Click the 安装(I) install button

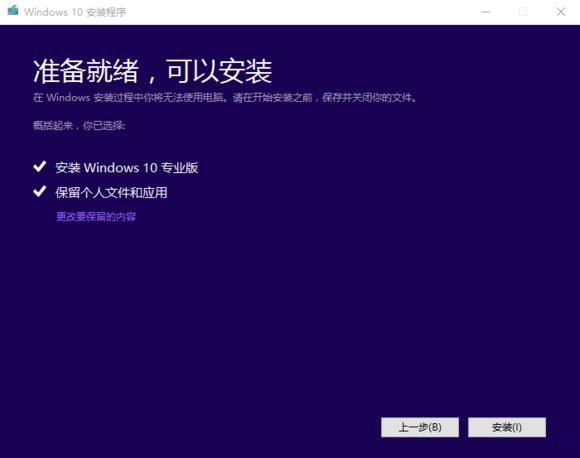(507, 427)
